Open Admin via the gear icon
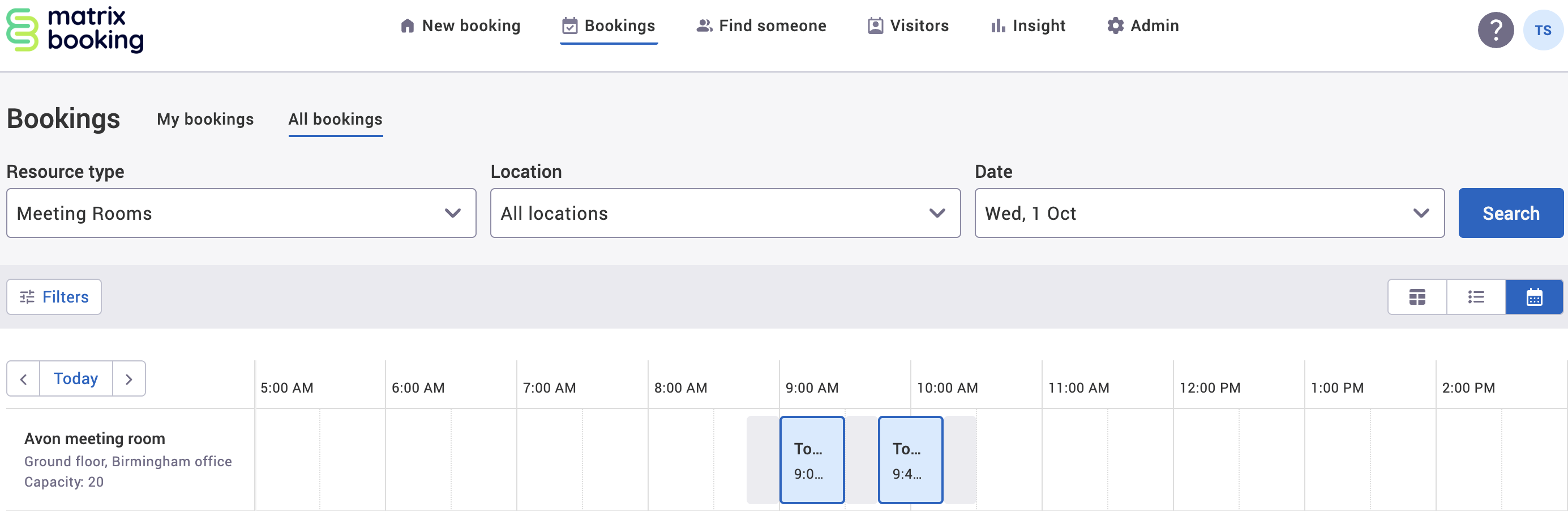The height and width of the screenshot is (511, 1568). pos(1115,25)
